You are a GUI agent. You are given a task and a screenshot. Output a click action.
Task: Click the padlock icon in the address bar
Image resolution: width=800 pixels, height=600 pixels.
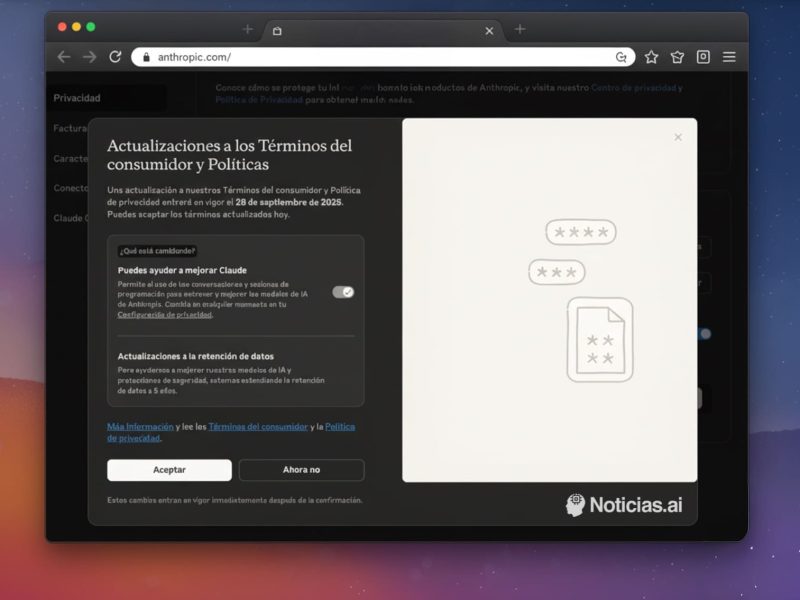[x=146, y=57]
